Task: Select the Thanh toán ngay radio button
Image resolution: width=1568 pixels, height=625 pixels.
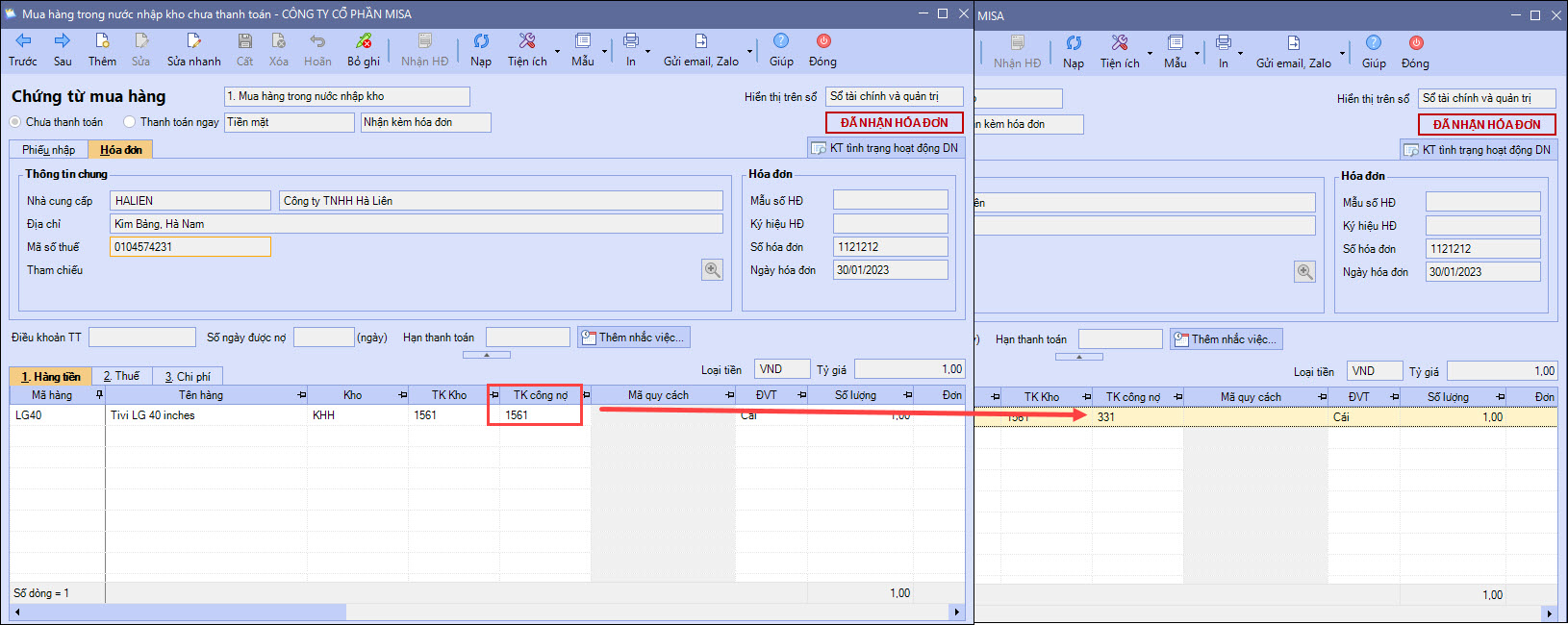Action: coord(130,122)
